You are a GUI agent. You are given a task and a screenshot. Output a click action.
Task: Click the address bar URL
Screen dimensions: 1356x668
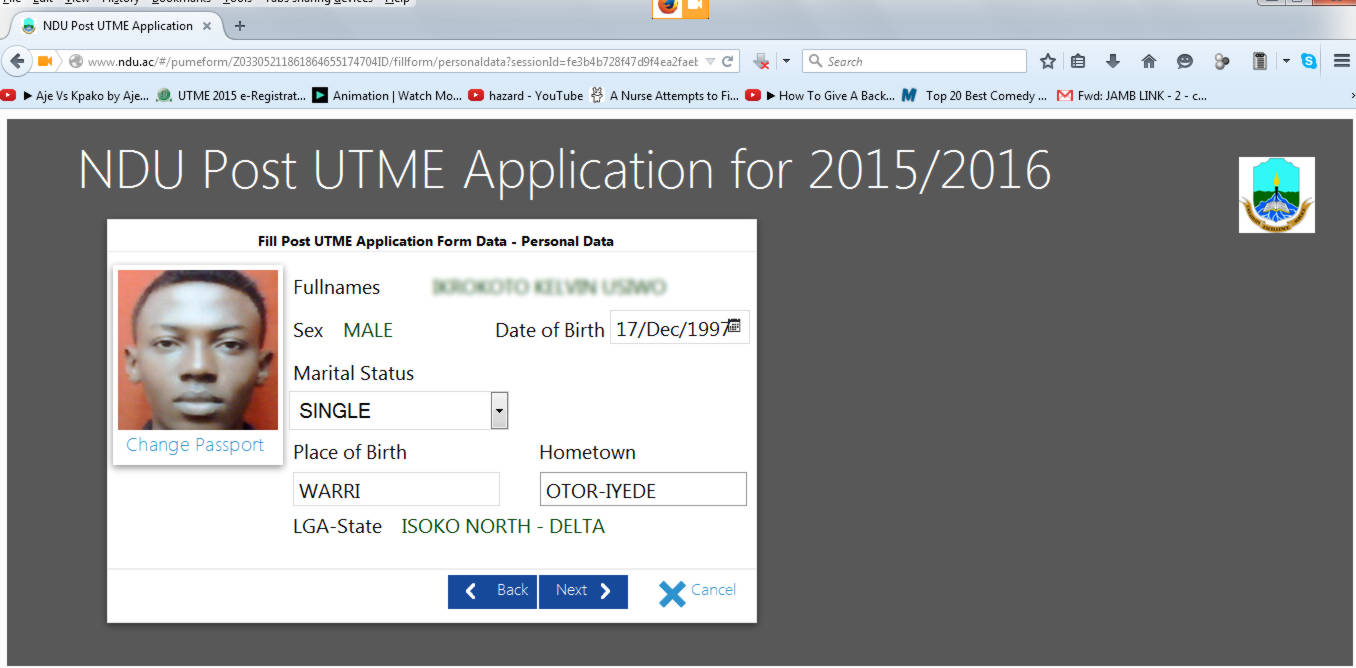pyautogui.click(x=393, y=61)
